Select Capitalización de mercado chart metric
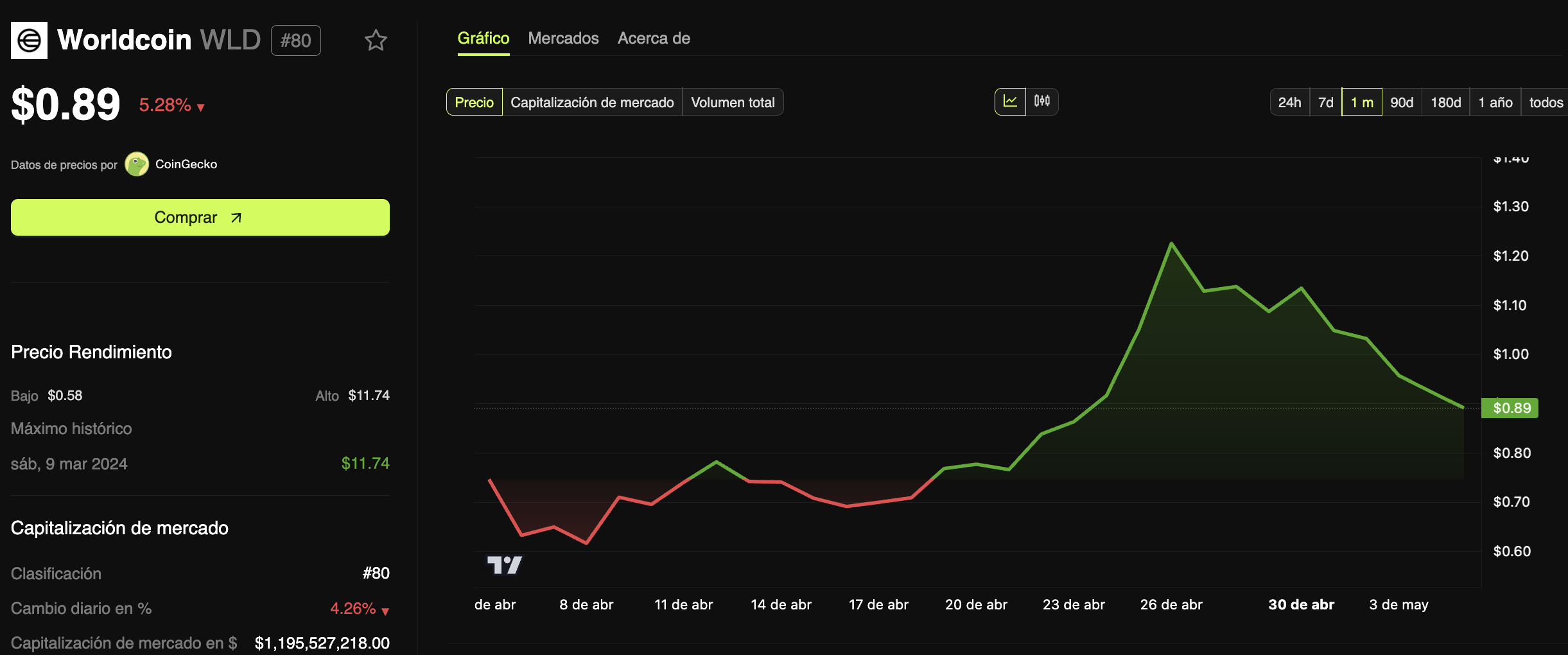 click(x=592, y=102)
